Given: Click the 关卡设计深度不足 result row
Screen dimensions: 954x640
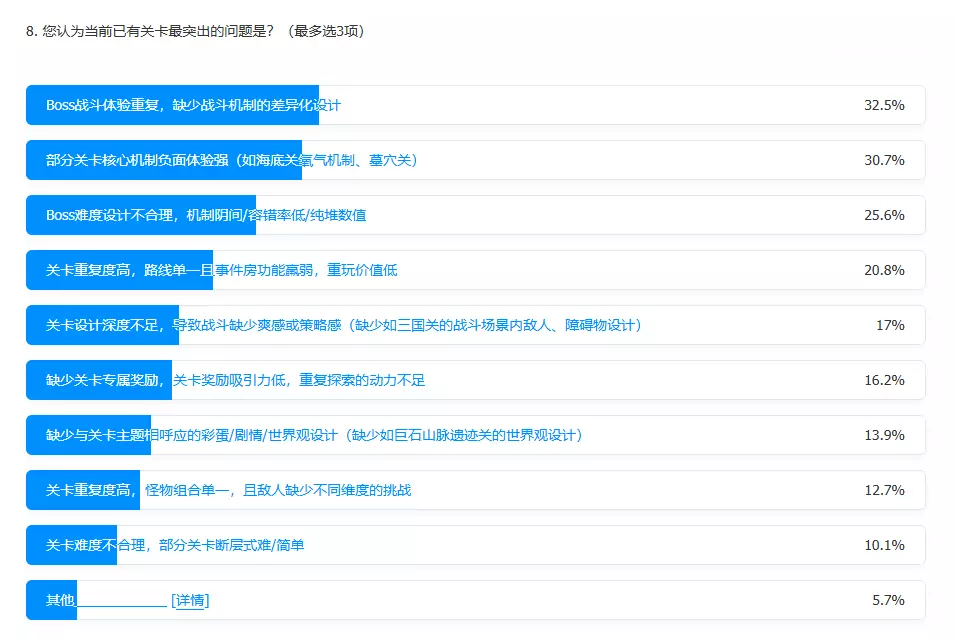Looking at the screenshot, I should tap(476, 325).
